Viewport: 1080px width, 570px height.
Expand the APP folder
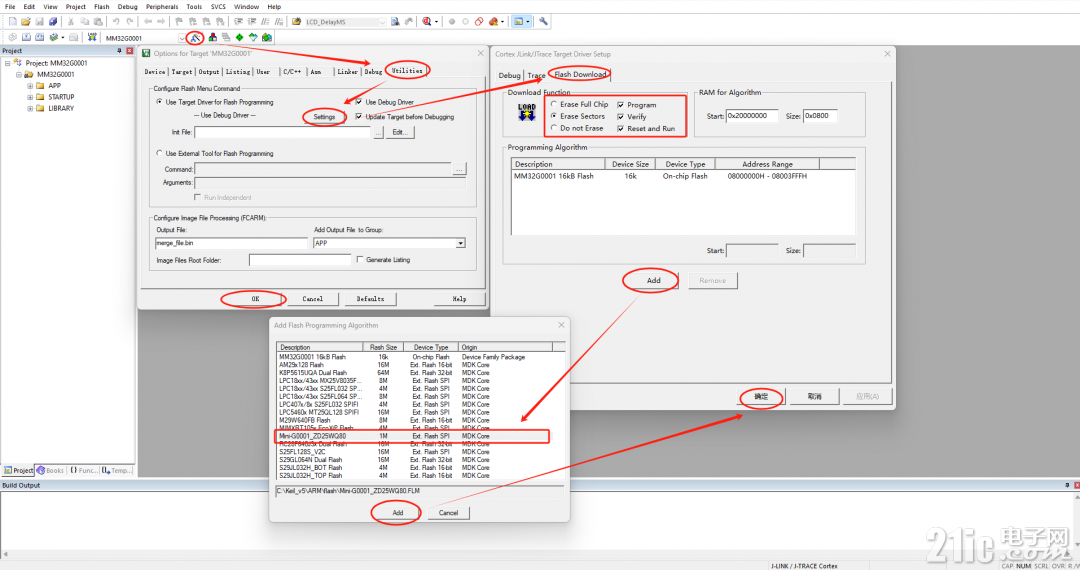click(x=30, y=86)
